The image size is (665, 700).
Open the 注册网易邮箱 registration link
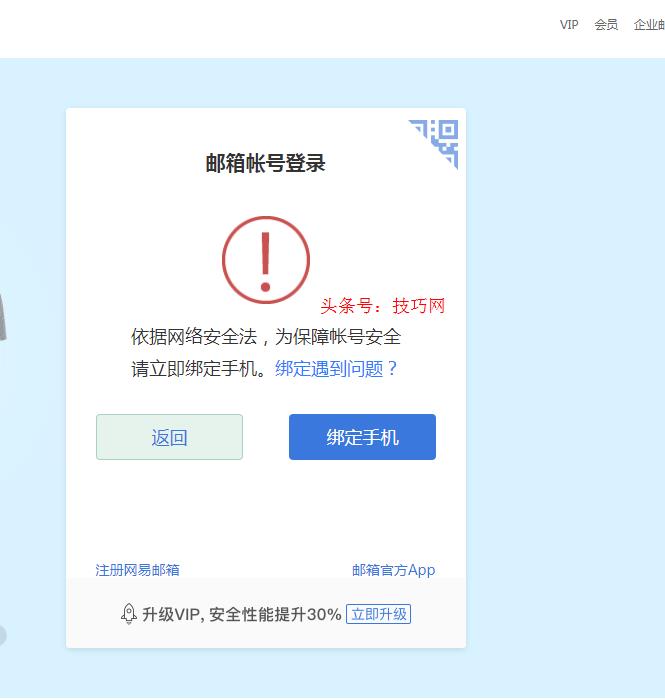pyautogui.click(x=137, y=570)
